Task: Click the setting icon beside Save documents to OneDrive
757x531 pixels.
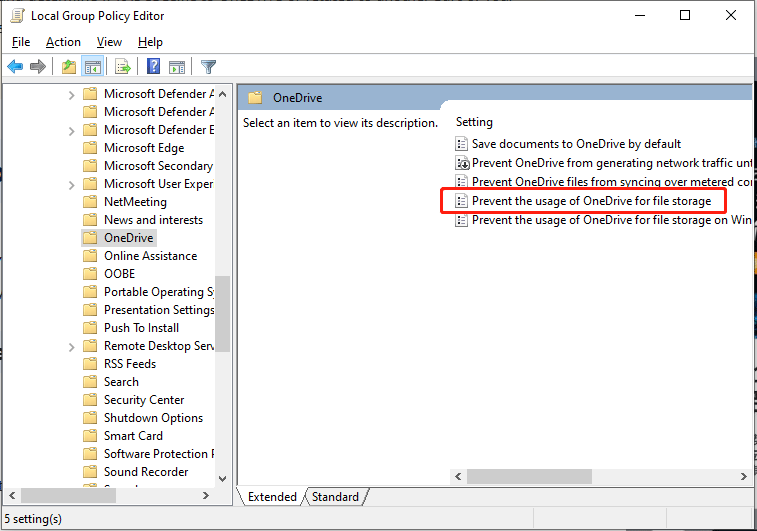Action: tap(462, 144)
